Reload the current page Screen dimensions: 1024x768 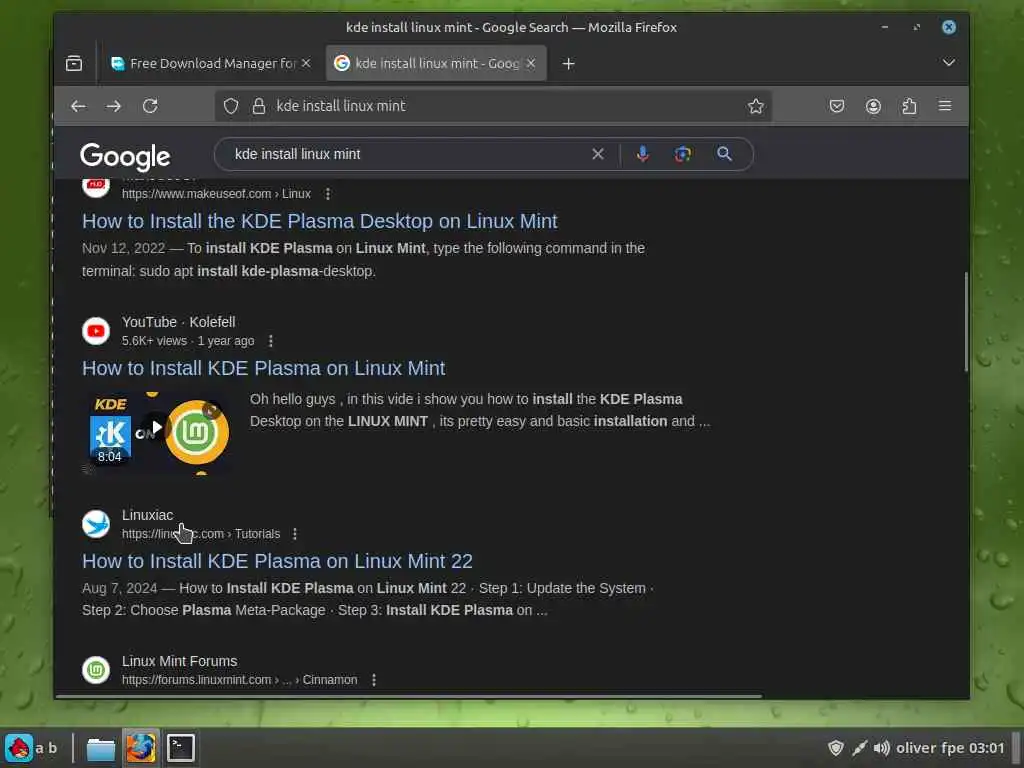pos(150,106)
